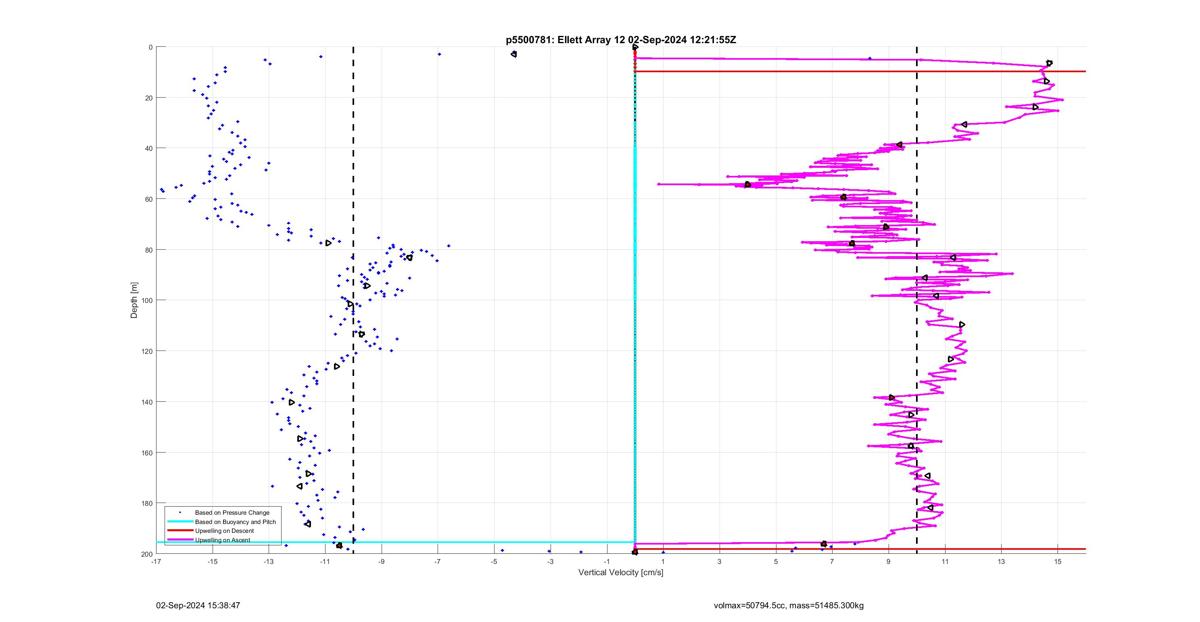Click the x-axis tick label 15

coord(1058,561)
